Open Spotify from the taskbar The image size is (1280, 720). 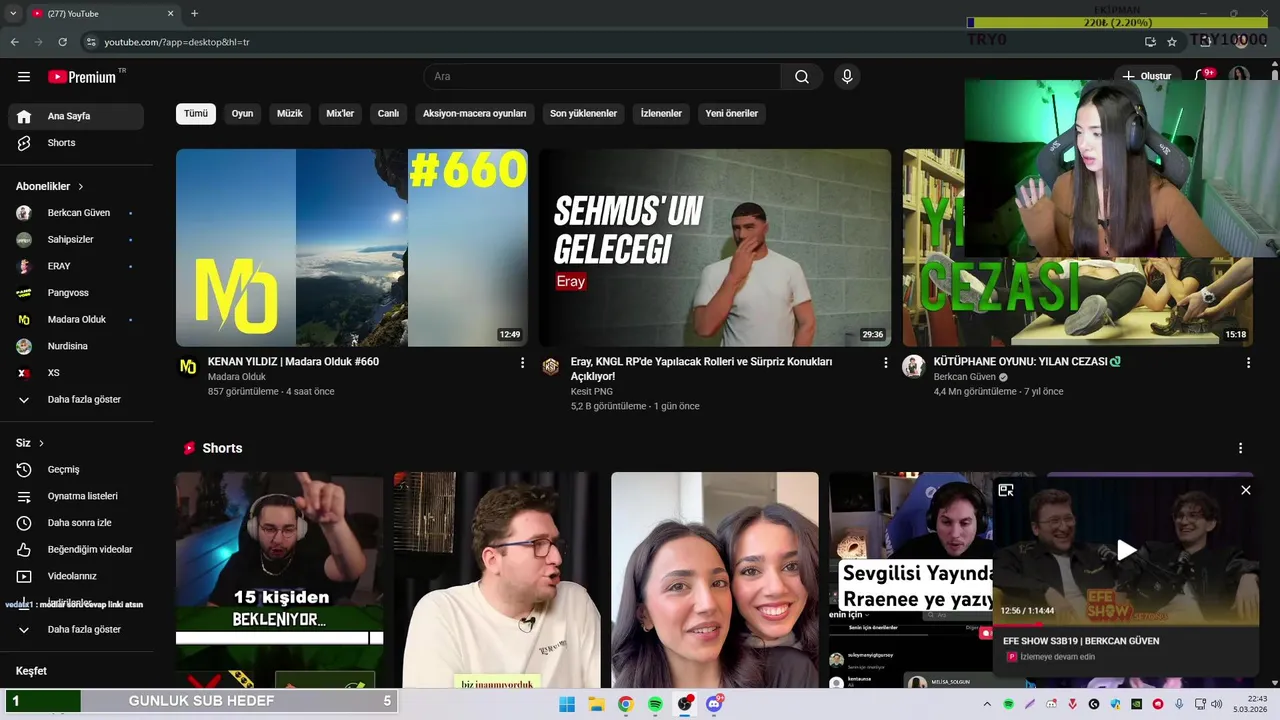[x=655, y=704]
